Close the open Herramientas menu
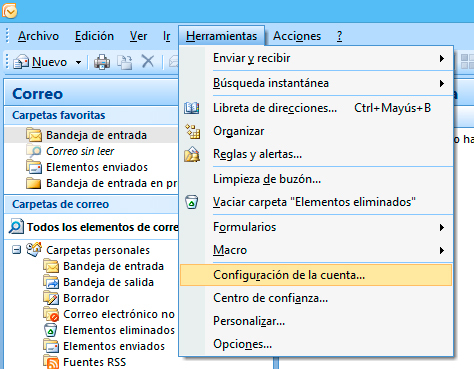This screenshot has width=474, height=369. [x=221, y=36]
